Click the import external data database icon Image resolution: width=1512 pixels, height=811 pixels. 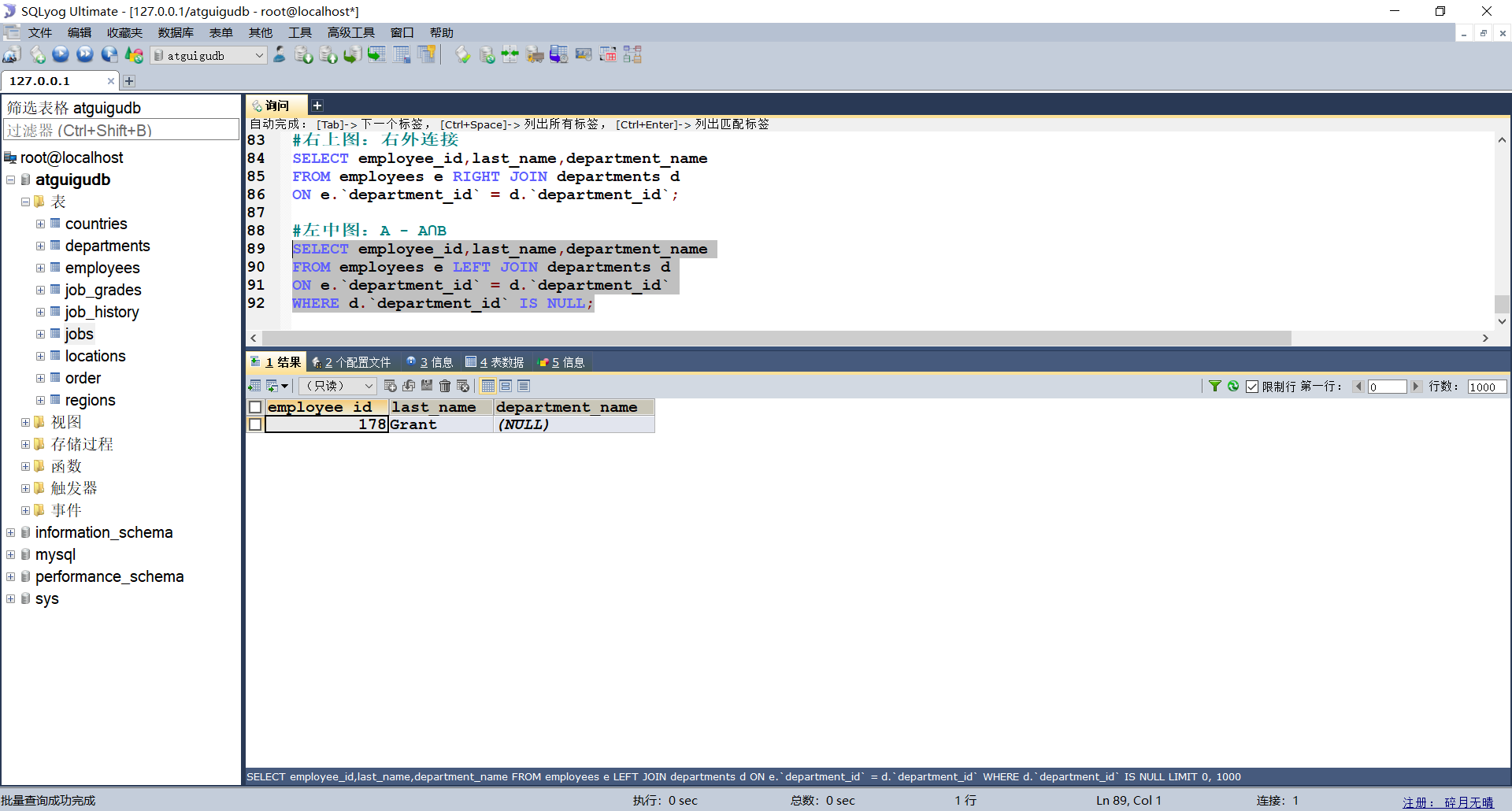pyautogui.click(x=304, y=55)
